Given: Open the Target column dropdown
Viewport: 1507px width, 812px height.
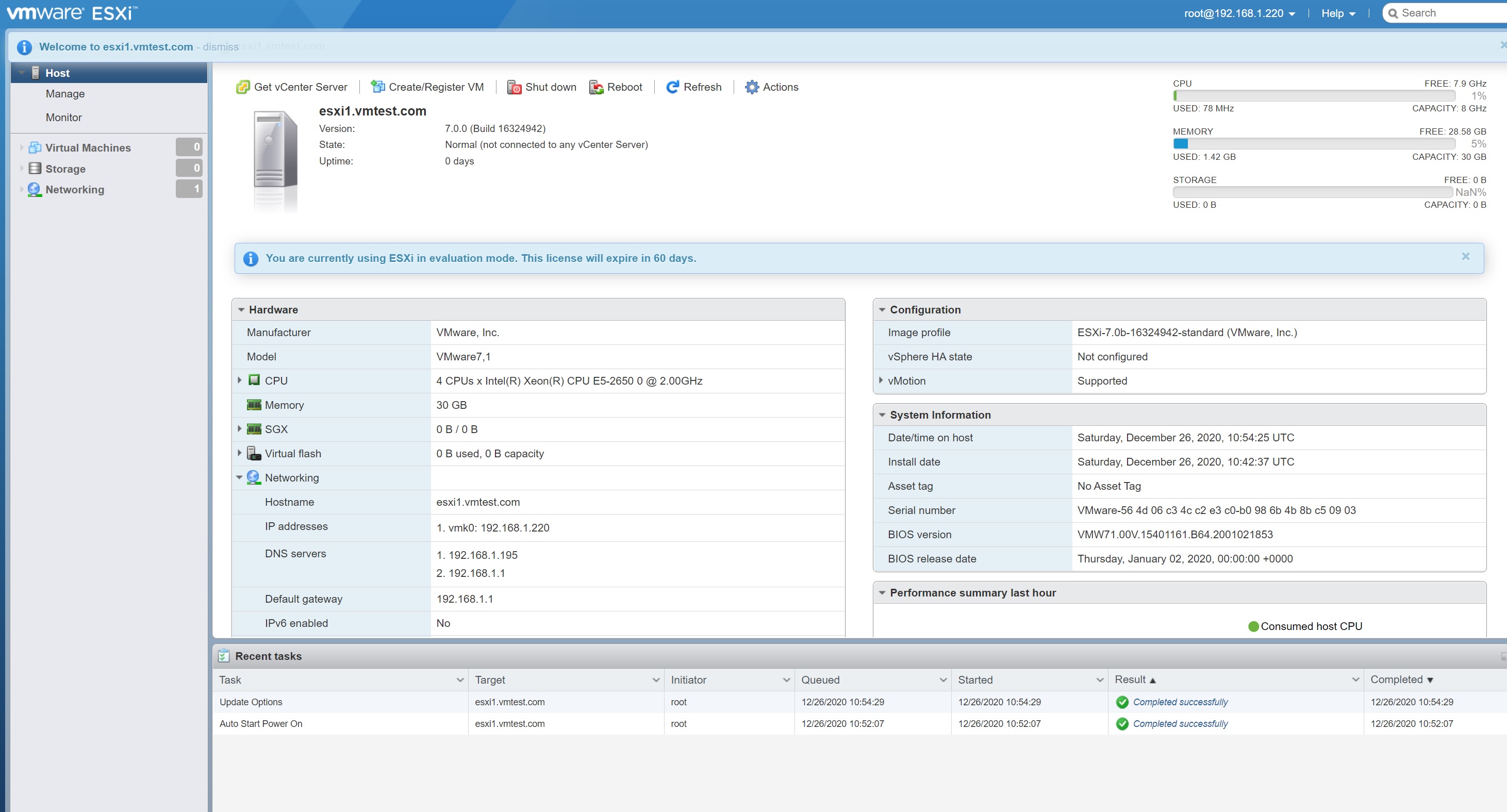Looking at the screenshot, I should [656, 680].
